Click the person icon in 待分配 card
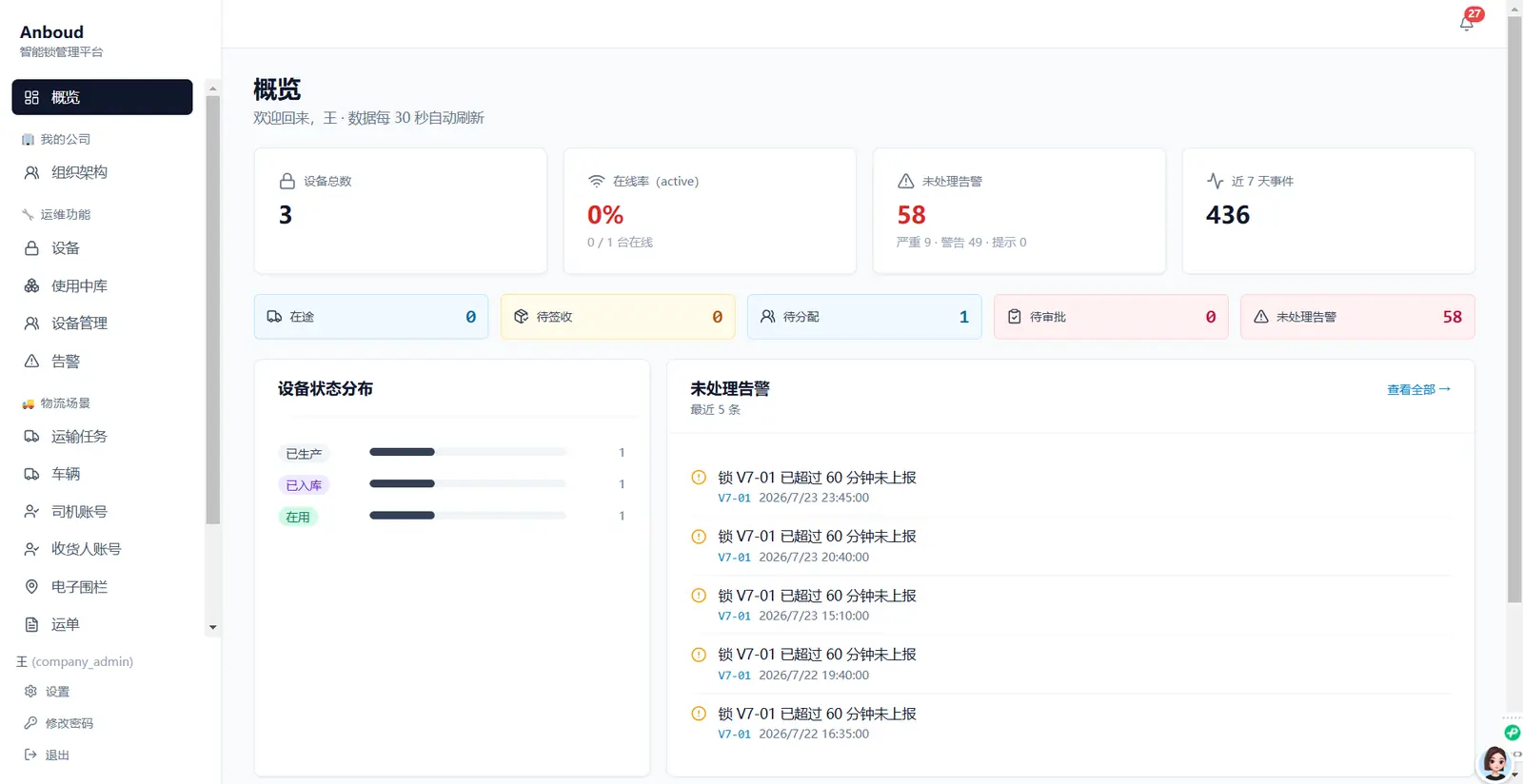Image resolution: width=1523 pixels, height=784 pixels. coord(767,317)
